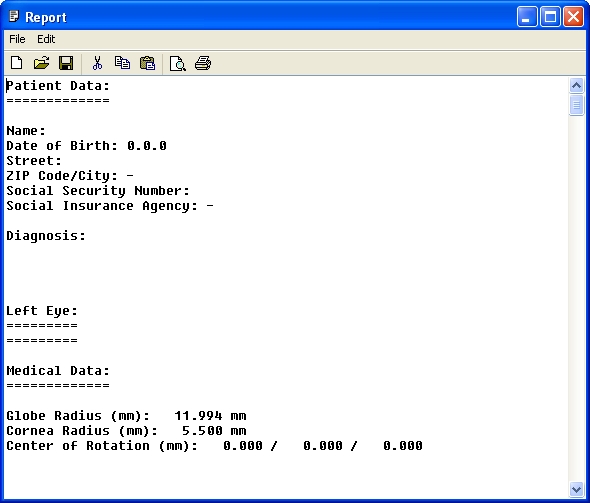Click in the Diagnosis line of text
590x503 pixels.
tap(46, 236)
